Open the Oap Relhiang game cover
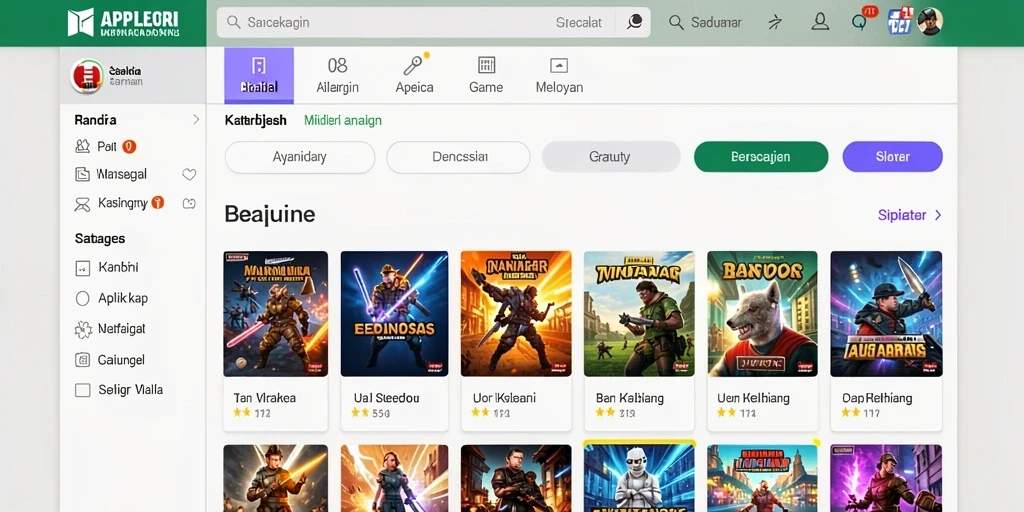1024x512 pixels. [886, 313]
